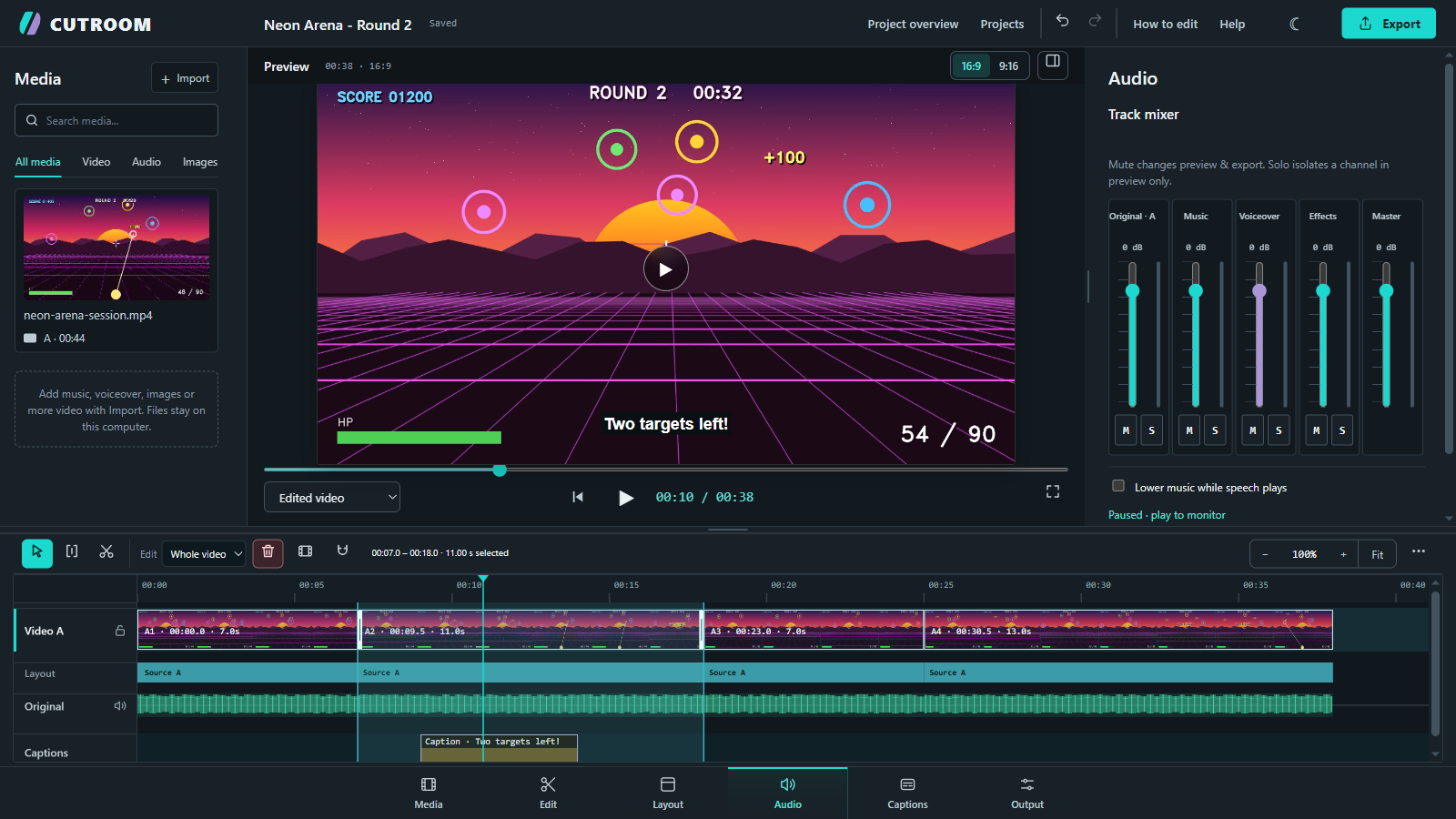Viewport: 1456px width, 819px height.
Task: Skip to the start of the preview
Action: click(x=578, y=497)
